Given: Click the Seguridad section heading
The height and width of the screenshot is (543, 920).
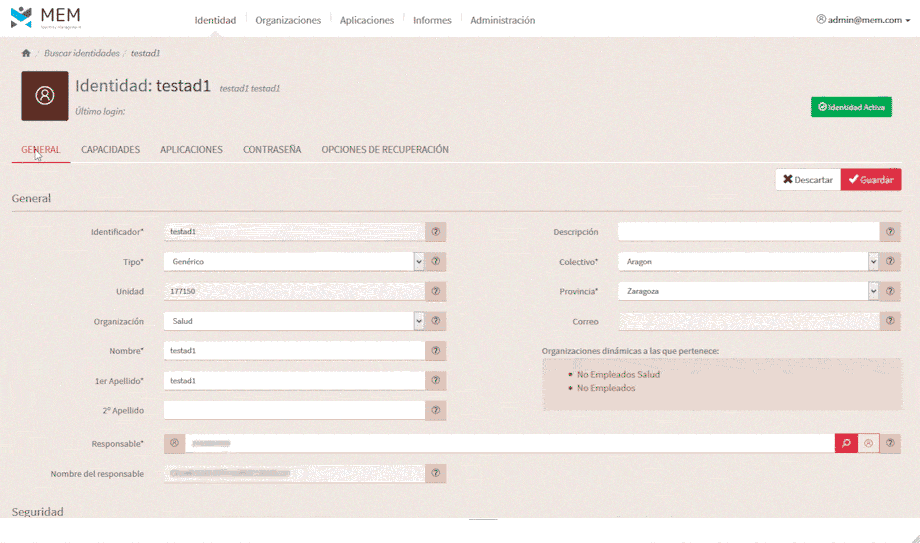Looking at the screenshot, I should tap(38, 512).
